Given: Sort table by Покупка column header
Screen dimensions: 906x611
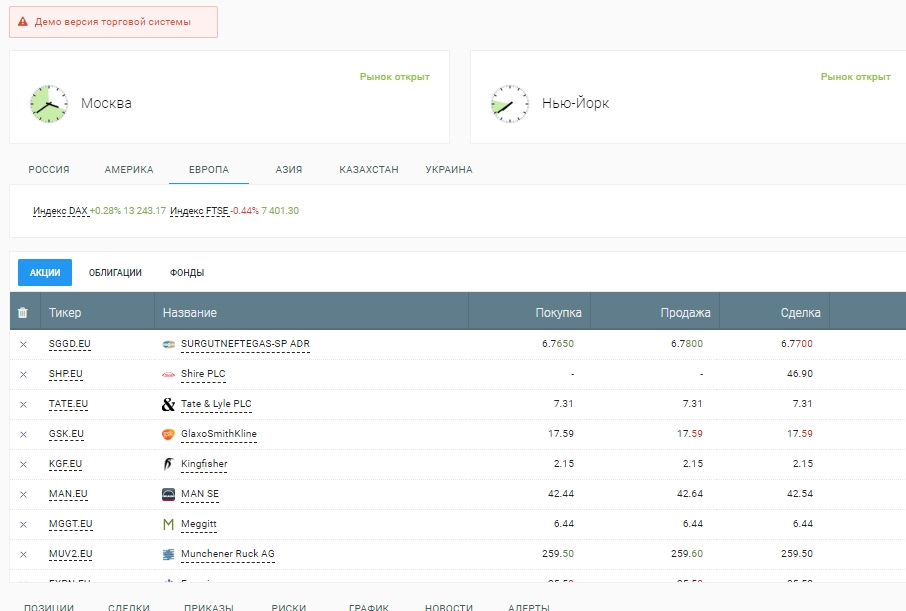Looking at the screenshot, I should tap(558, 313).
